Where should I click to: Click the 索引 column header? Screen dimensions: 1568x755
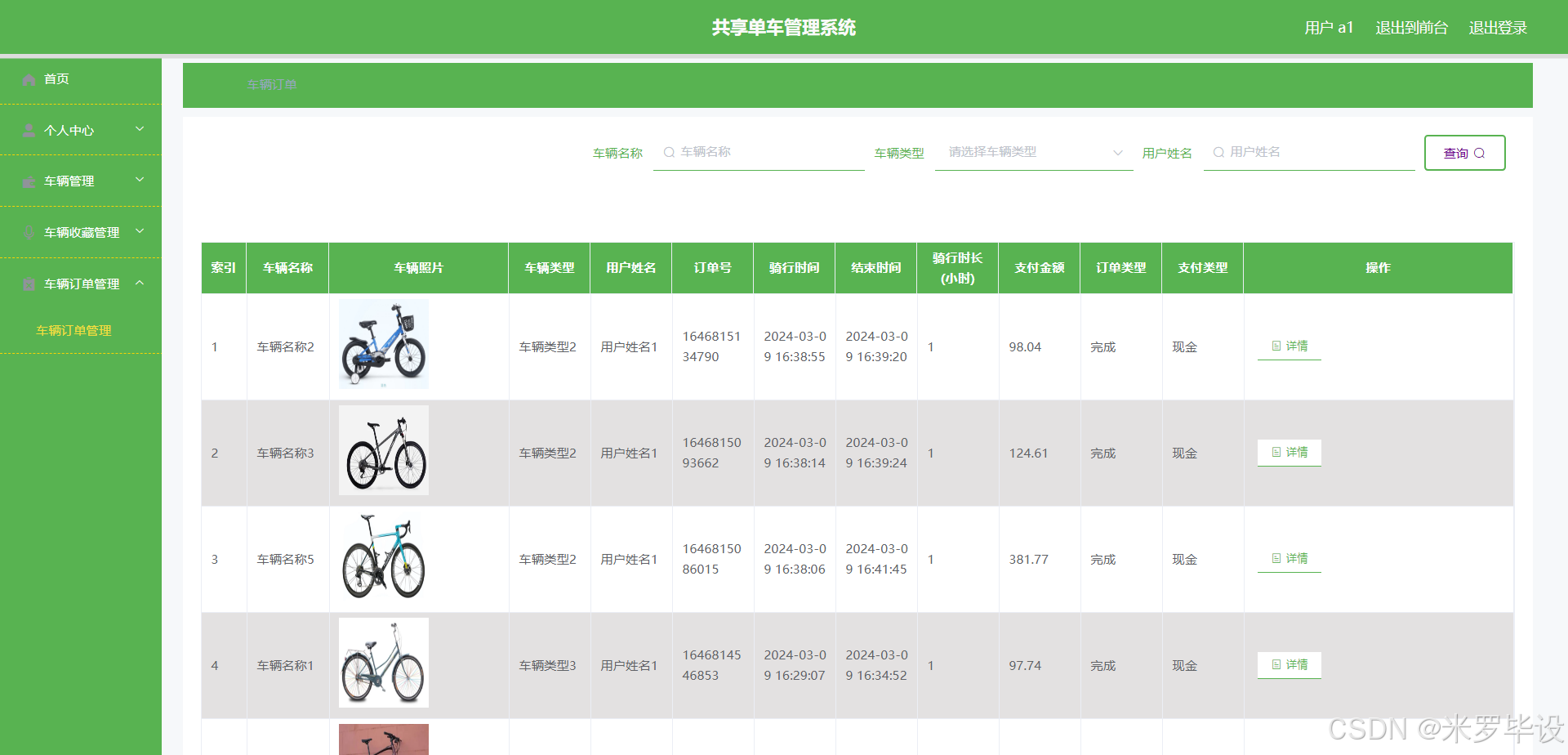click(x=224, y=268)
